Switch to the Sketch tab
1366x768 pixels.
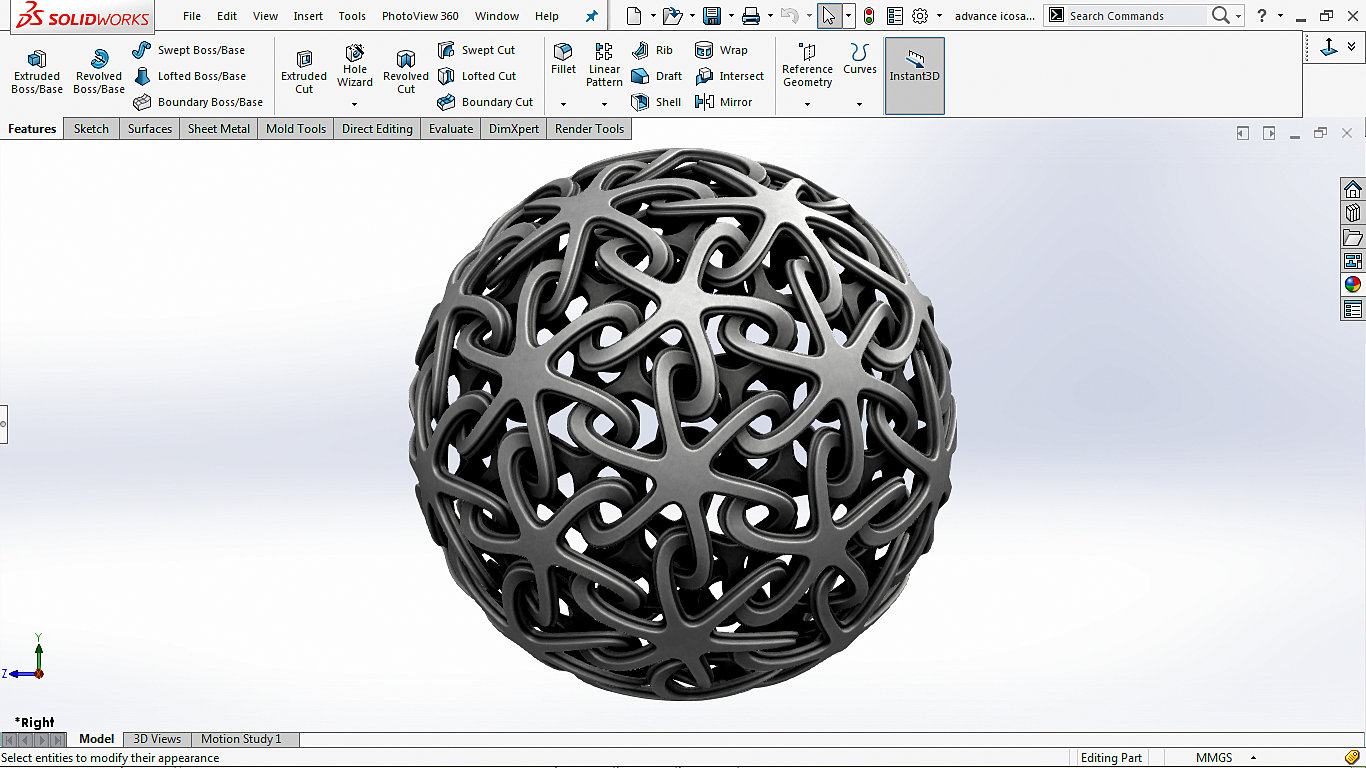(91, 128)
